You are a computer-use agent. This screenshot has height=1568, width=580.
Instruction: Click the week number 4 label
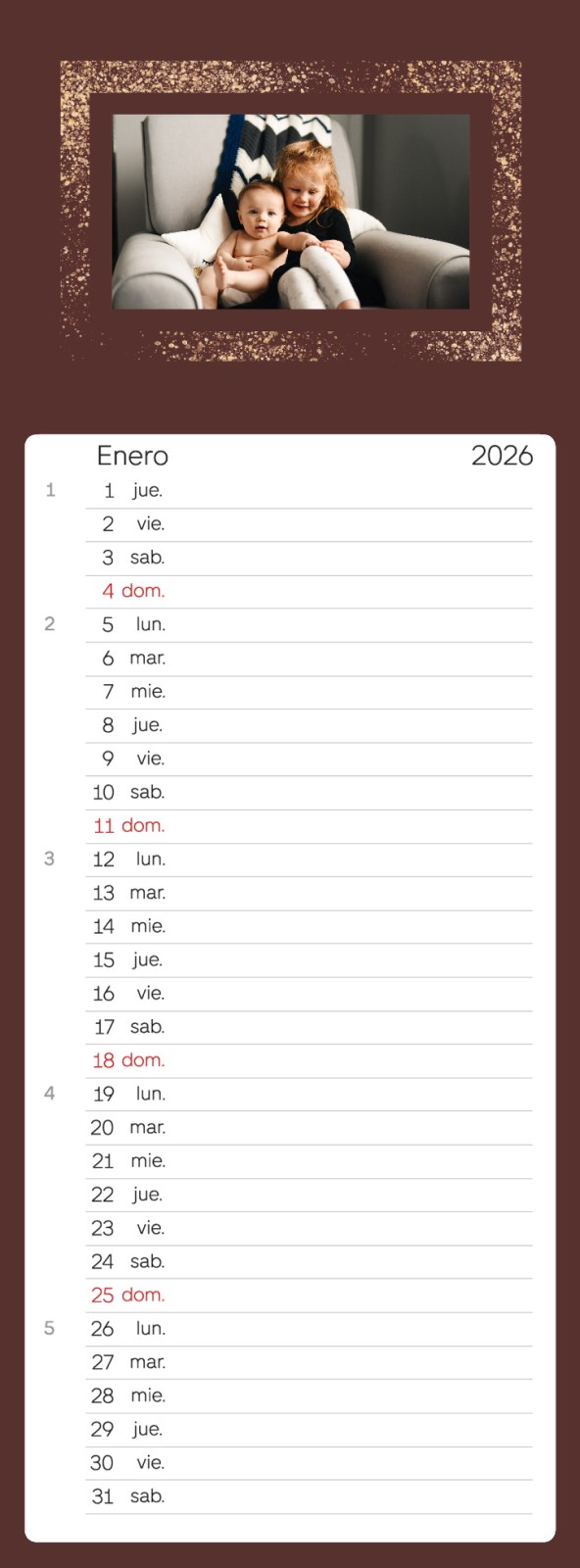pyautogui.click(x=50, y=1094)
